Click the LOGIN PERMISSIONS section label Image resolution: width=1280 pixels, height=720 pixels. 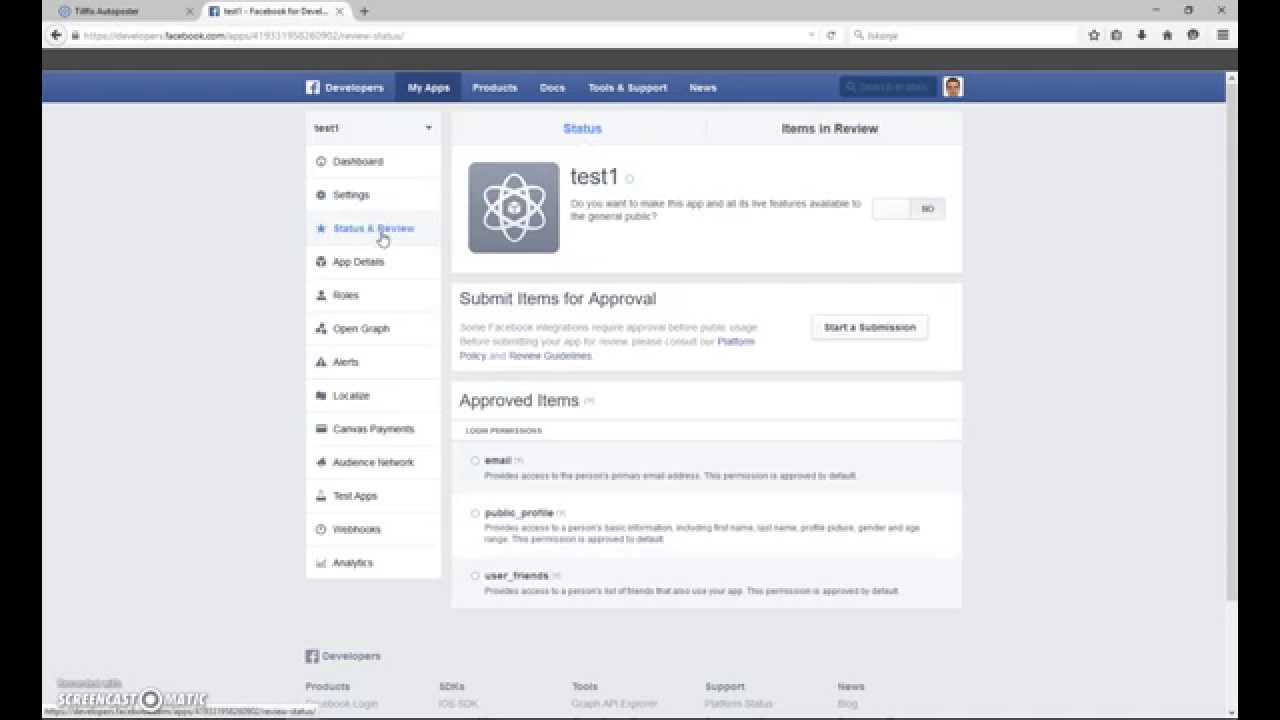tap(504, 431)
